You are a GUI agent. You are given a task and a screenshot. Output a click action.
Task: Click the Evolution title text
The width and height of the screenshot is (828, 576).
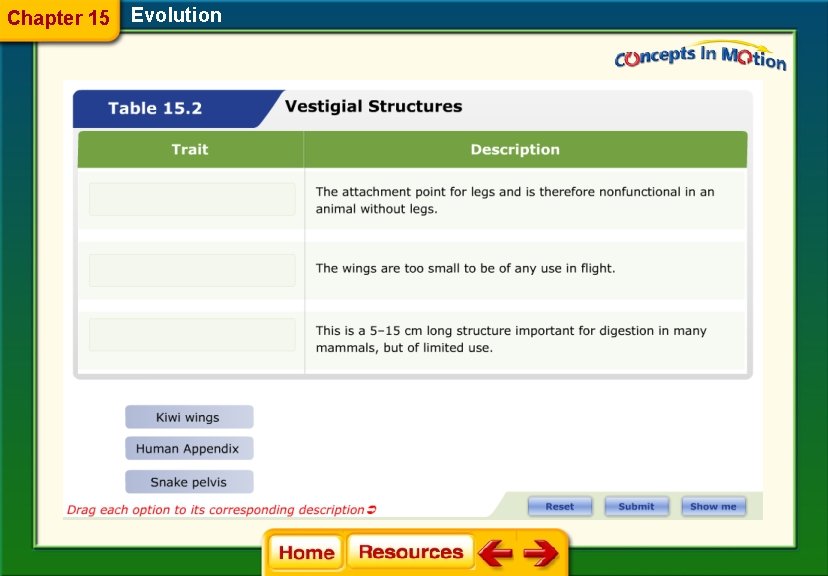[x=176, y=15]
